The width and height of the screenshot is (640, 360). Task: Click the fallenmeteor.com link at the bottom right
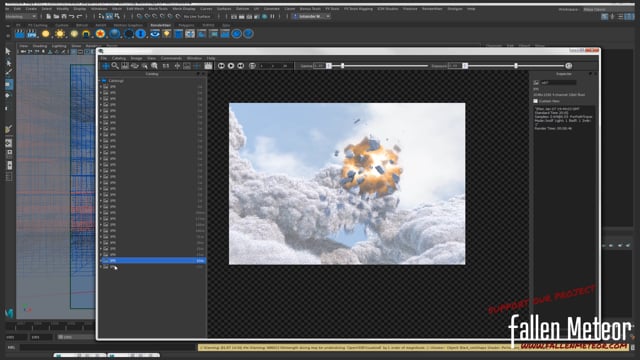click(575, 347)
